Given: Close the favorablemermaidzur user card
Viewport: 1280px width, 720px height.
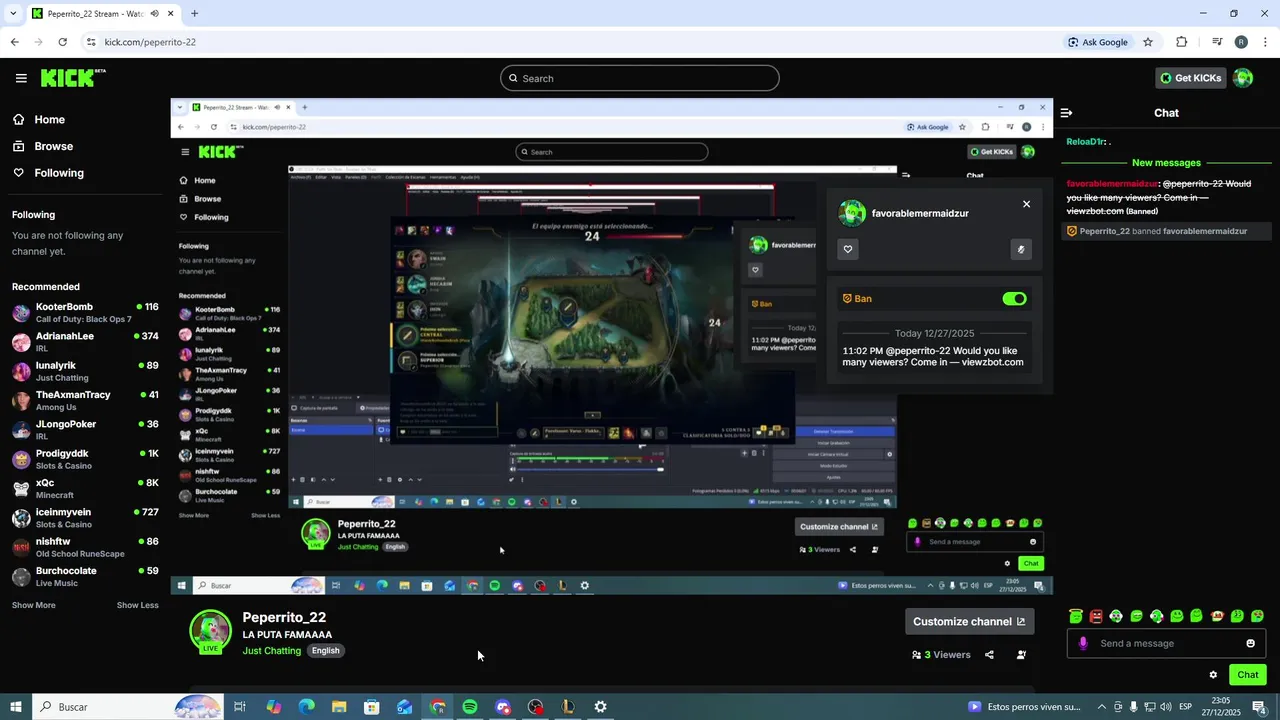Looking at the screenshot, I should pos(1026,204).
